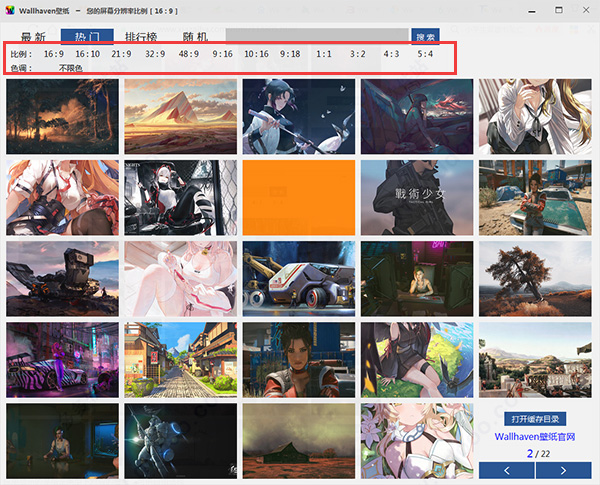Image resolution: width=600 pixels, height=485 pixels.
Task: Choose the 9:16 portrait ratio filter
Action: coord(222,54)
